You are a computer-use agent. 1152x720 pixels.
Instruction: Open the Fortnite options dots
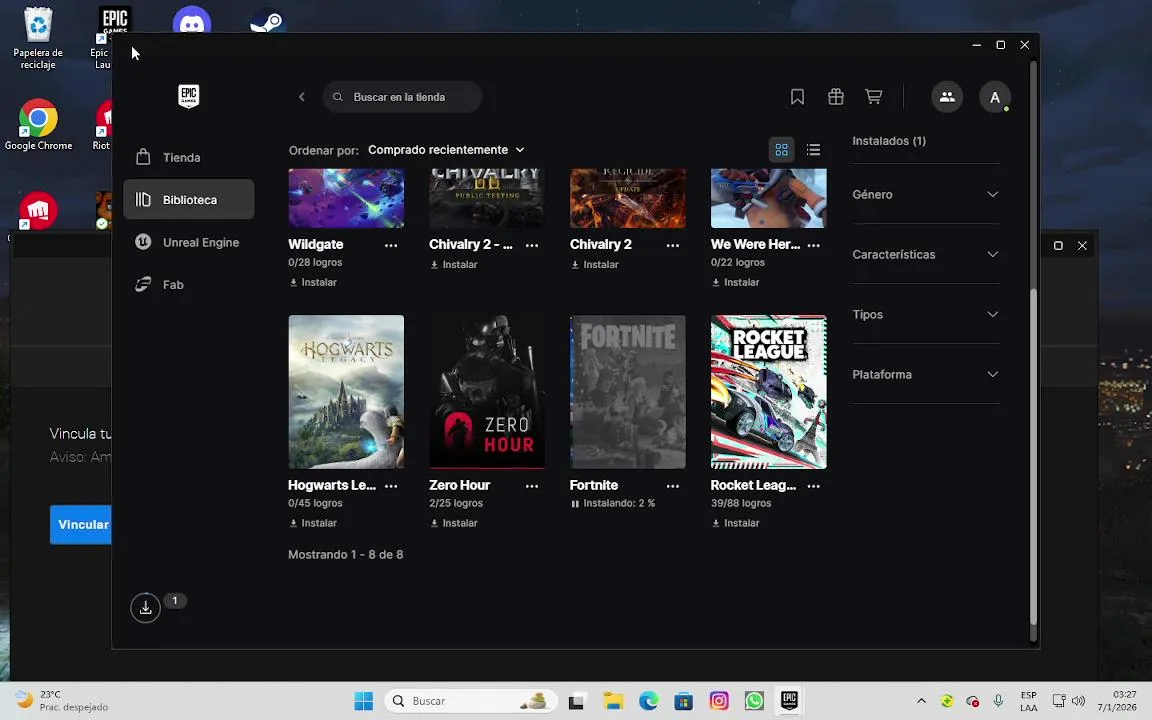tap(673, 486)
